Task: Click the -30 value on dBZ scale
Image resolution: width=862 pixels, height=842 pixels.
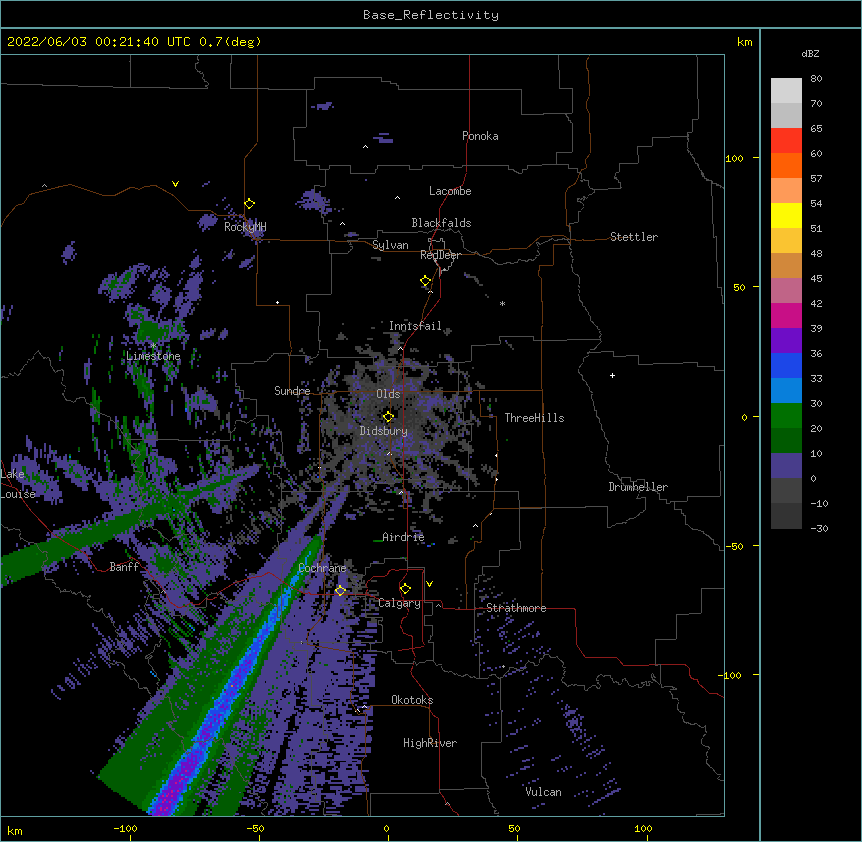Action: pos(819,529)
